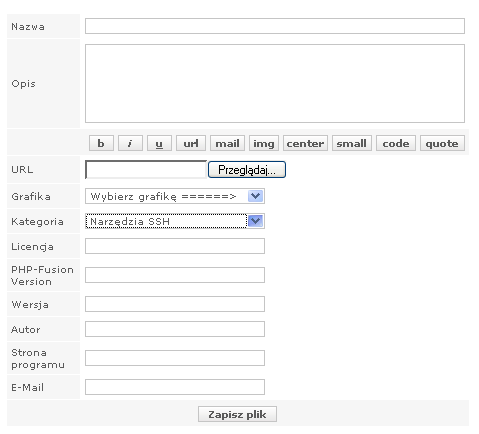Screen dimensions: 479x434
Task: Apply bold with the b button
Action: click(x=101, y=143)
